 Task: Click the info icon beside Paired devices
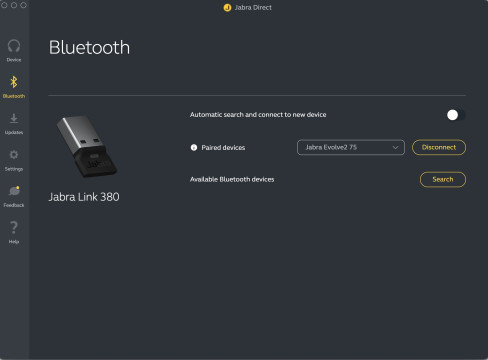pos(194,147)
